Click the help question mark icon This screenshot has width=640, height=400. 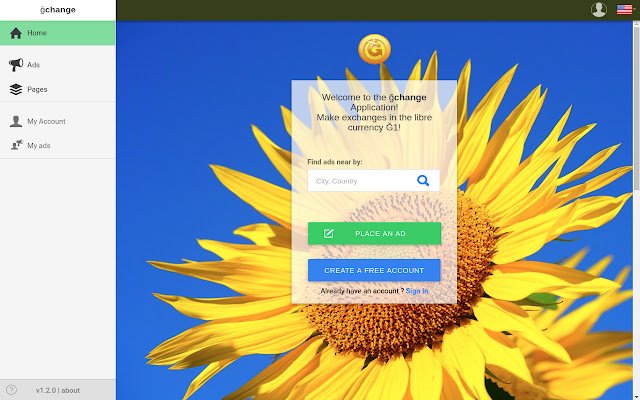[11, 390]
